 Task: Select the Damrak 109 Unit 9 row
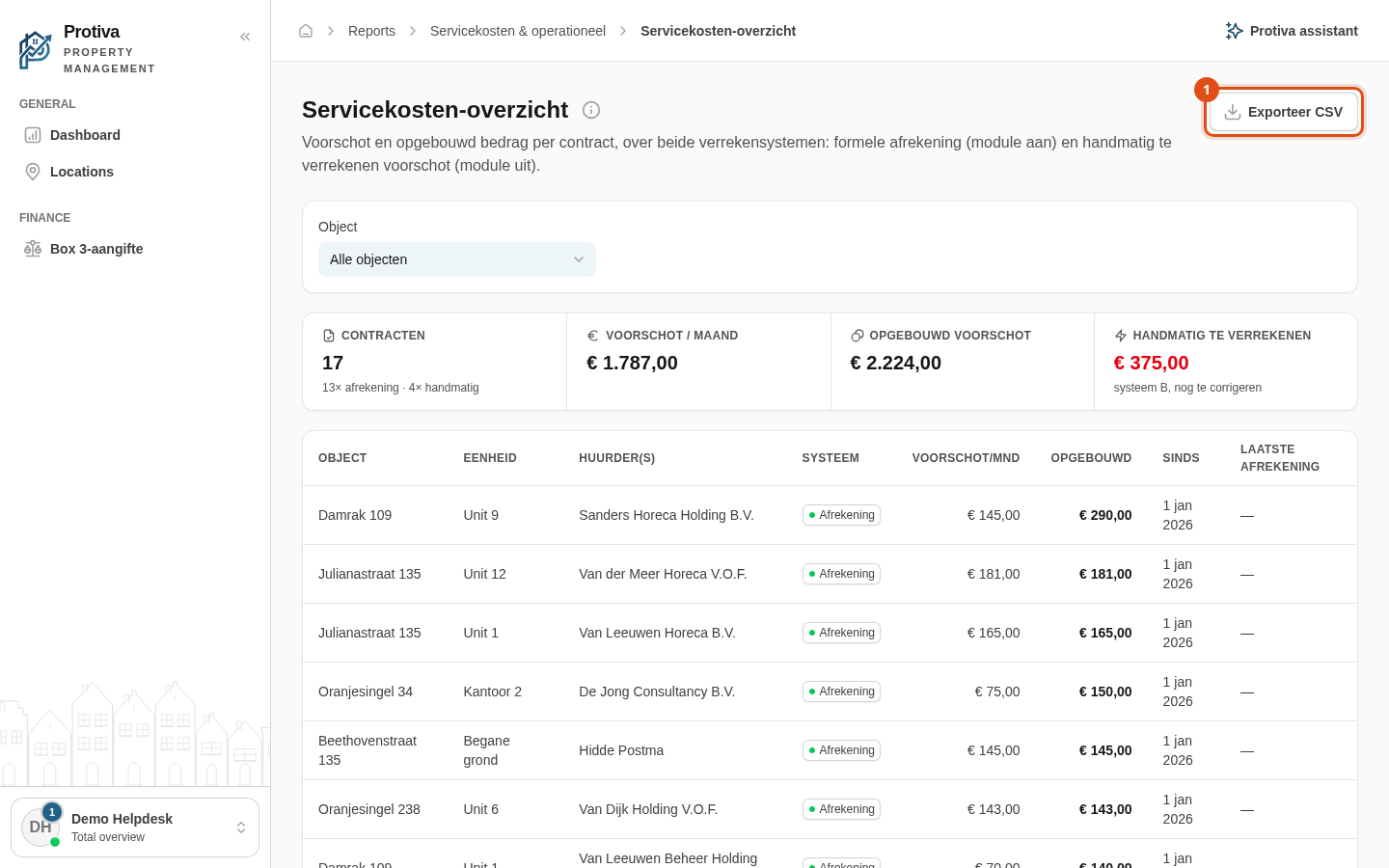830,515
